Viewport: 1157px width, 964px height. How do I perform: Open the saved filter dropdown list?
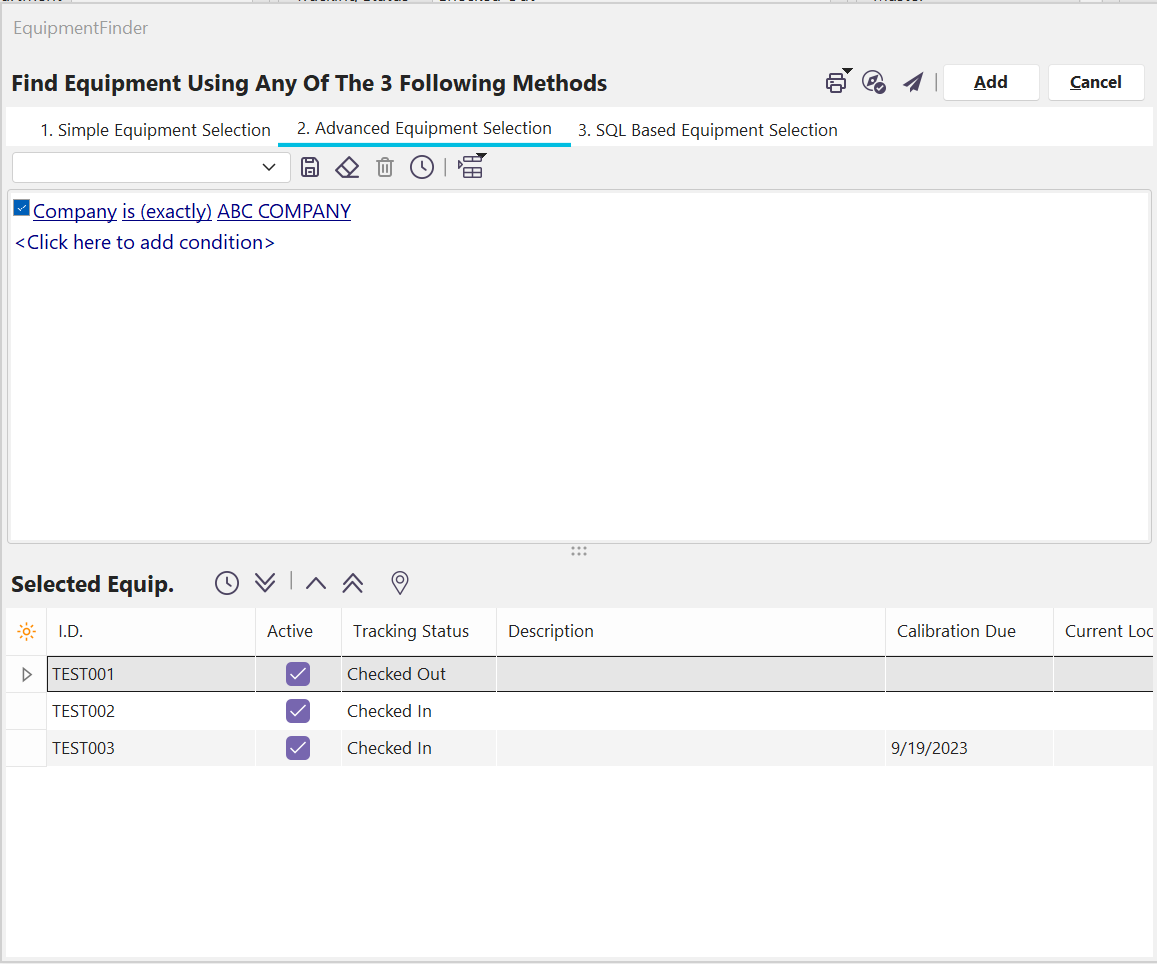pos(268,167)
